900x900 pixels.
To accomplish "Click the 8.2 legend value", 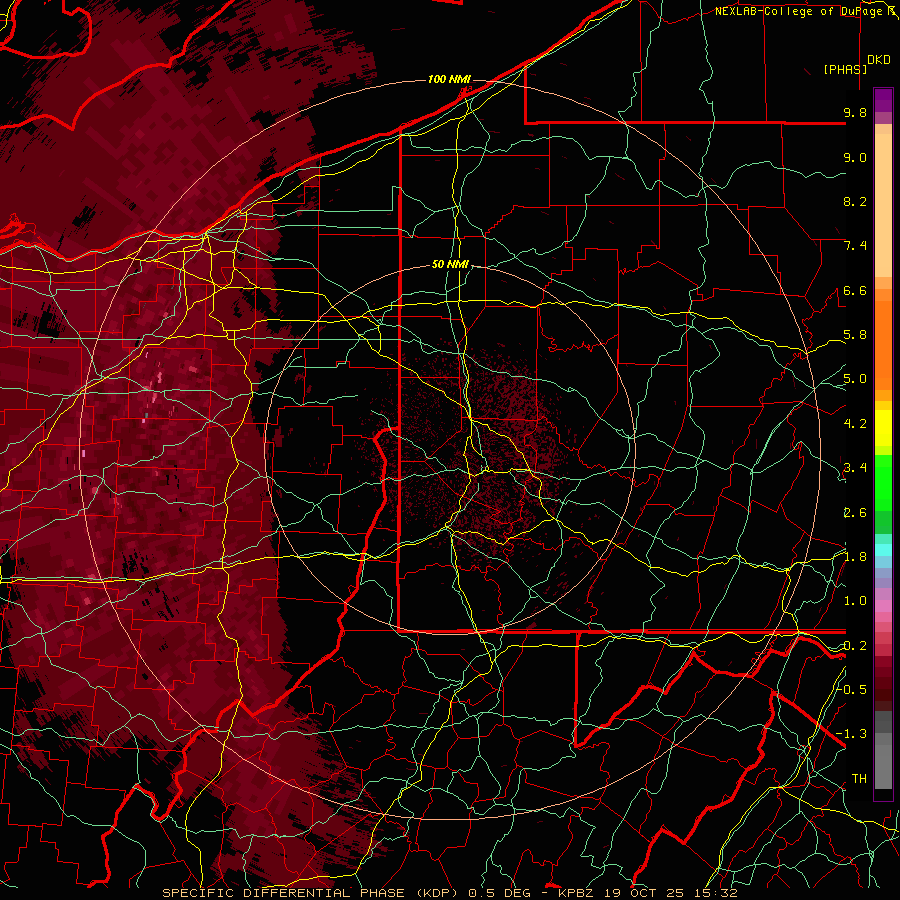I will [855, 201].
